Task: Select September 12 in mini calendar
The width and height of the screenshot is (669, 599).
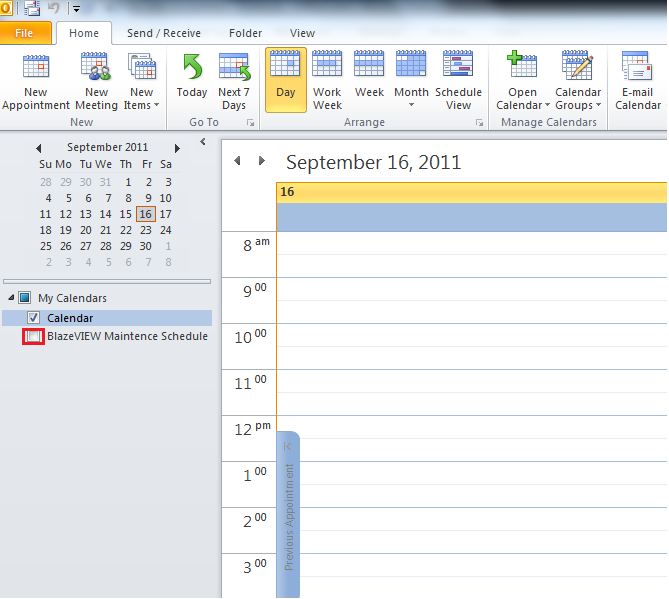Action: 65,214
